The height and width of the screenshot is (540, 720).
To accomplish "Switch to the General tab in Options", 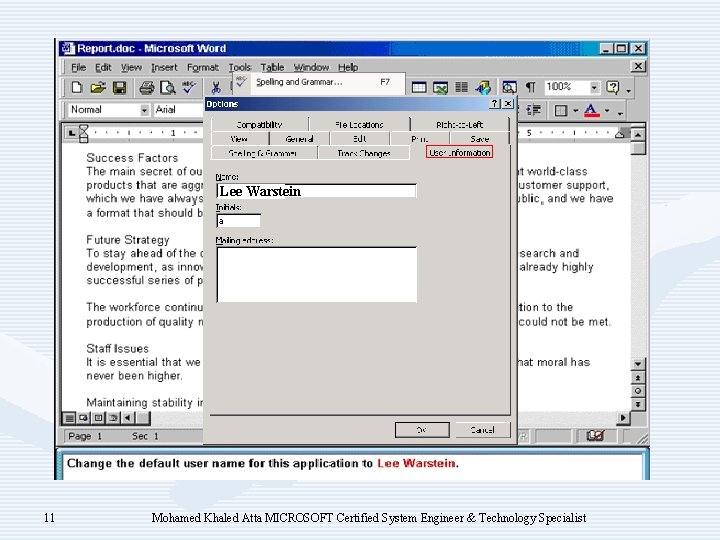I will [299, 139].
